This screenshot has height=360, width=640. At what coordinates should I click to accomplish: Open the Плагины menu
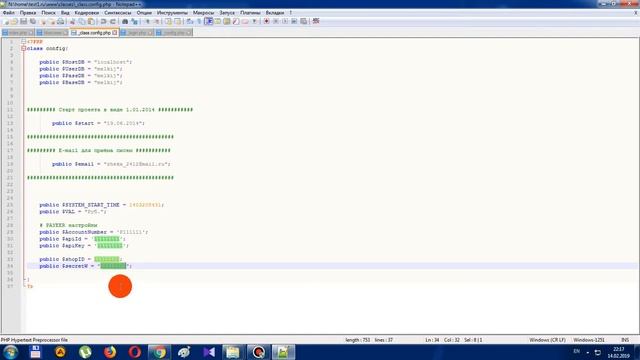click(x=250, y=13)
